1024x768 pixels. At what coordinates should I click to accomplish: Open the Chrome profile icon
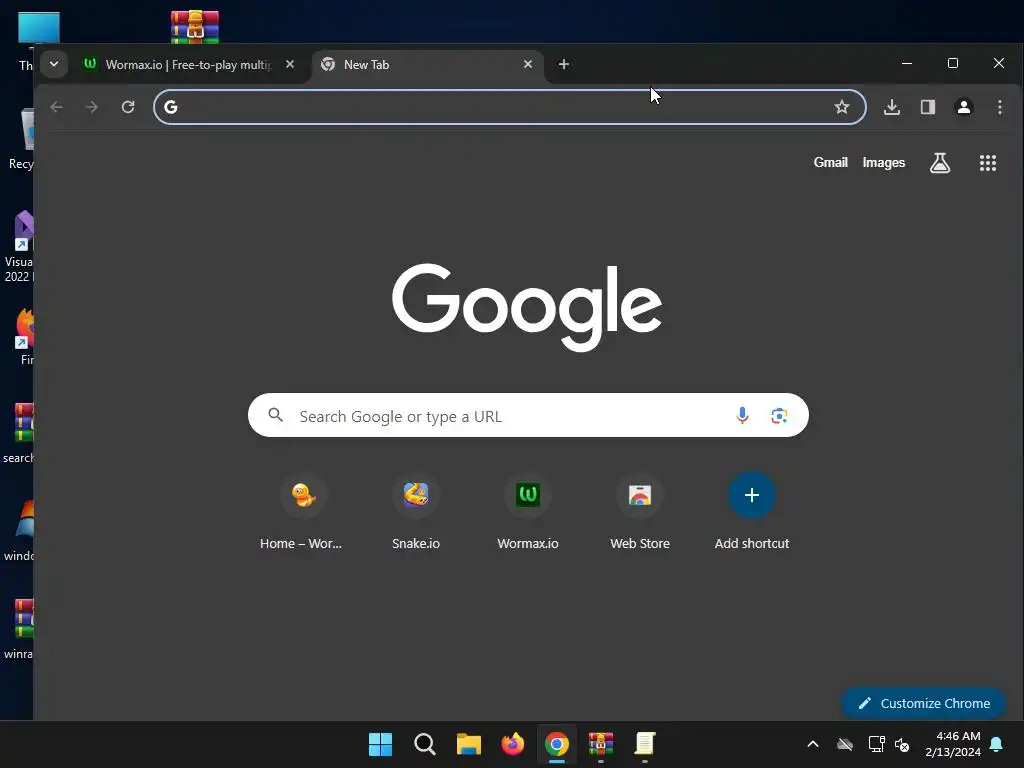tap(964, 107)
